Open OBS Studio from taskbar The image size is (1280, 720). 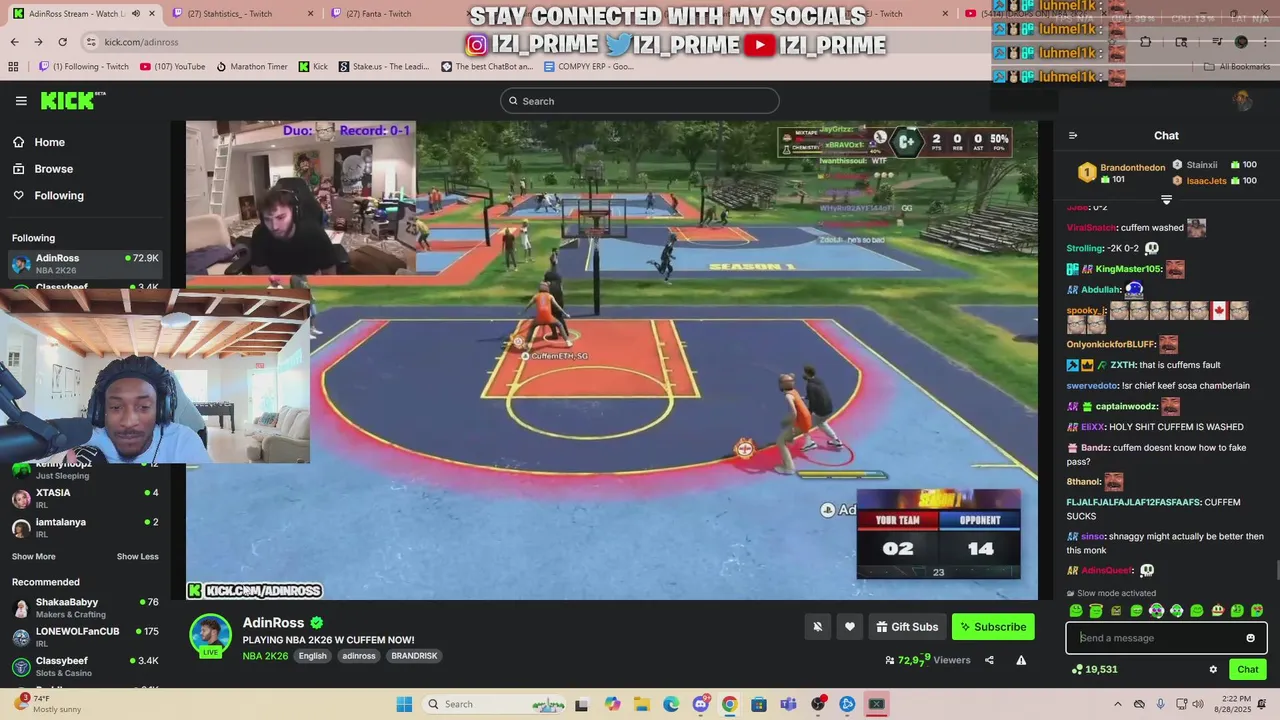click(818, 704)
